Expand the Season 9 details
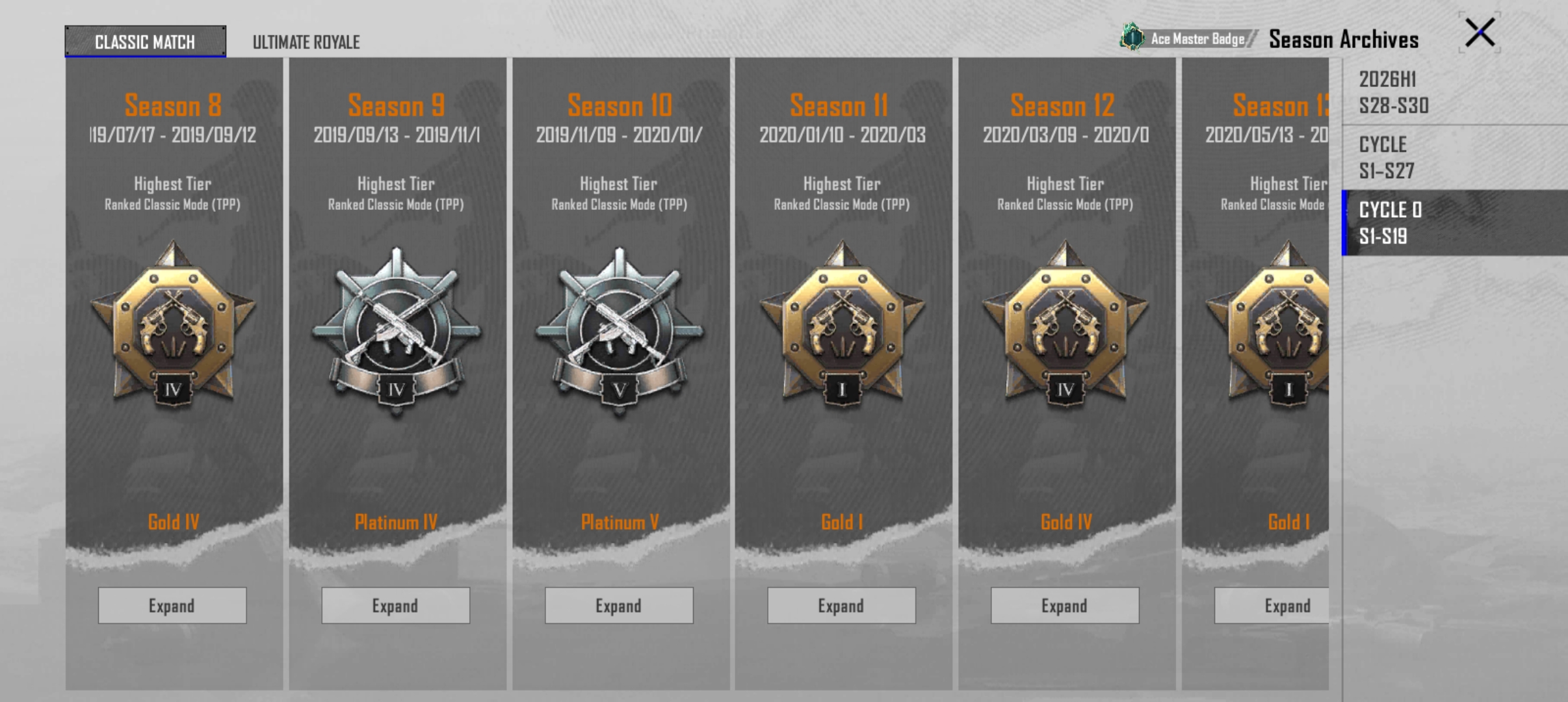The height and width of the screenshot is (702, 1568). pyautogui.click(x=395, y=606)
